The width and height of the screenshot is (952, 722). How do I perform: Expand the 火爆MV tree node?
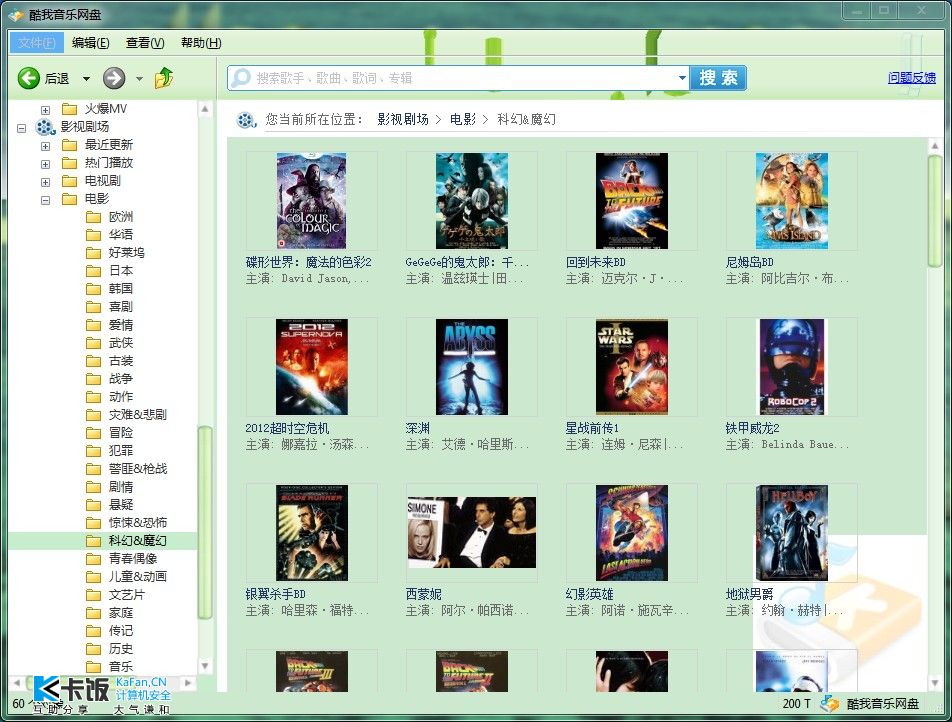pos(46,110)
